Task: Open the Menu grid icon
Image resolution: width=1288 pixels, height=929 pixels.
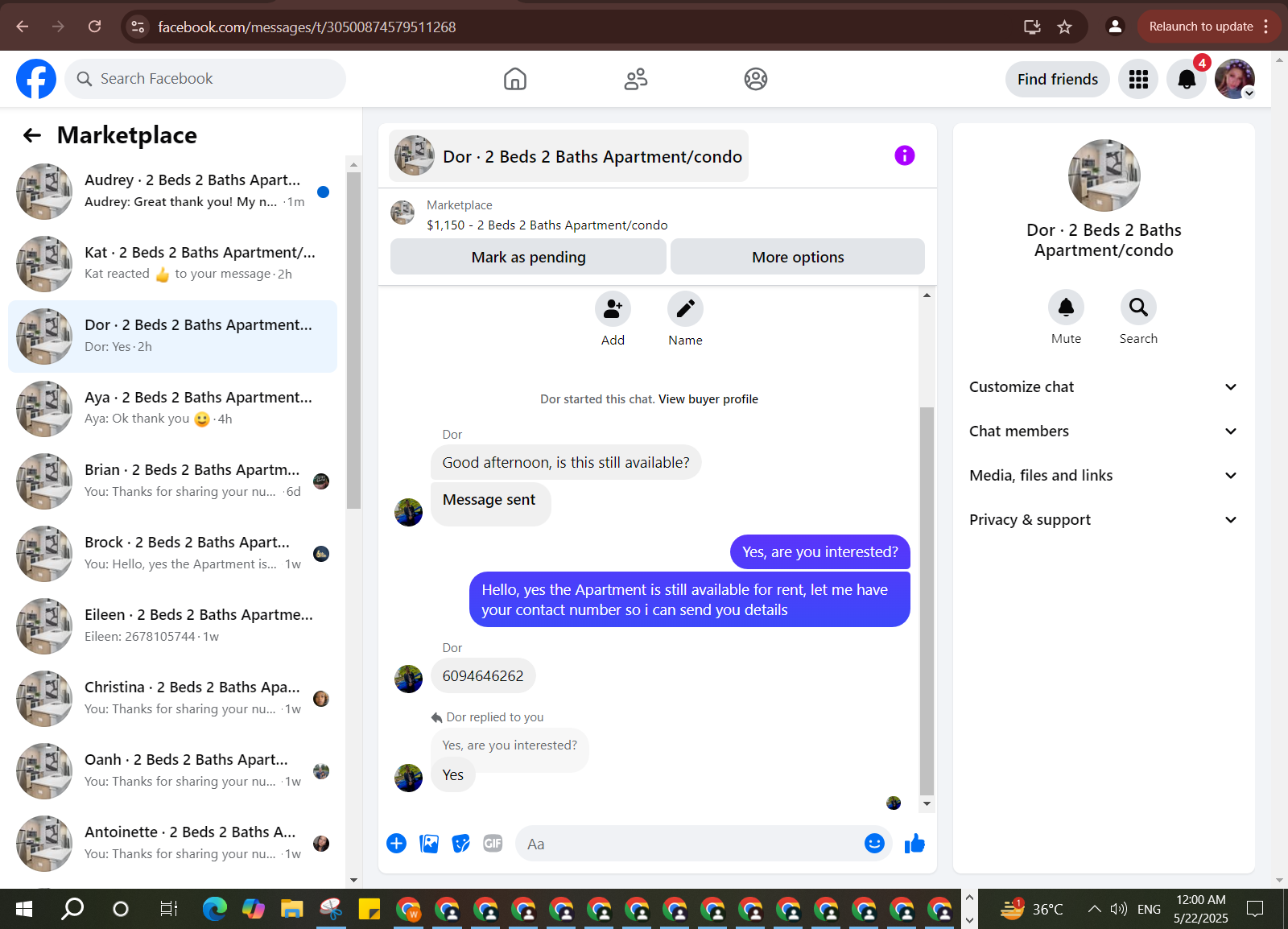Action: pos(1138,79)
